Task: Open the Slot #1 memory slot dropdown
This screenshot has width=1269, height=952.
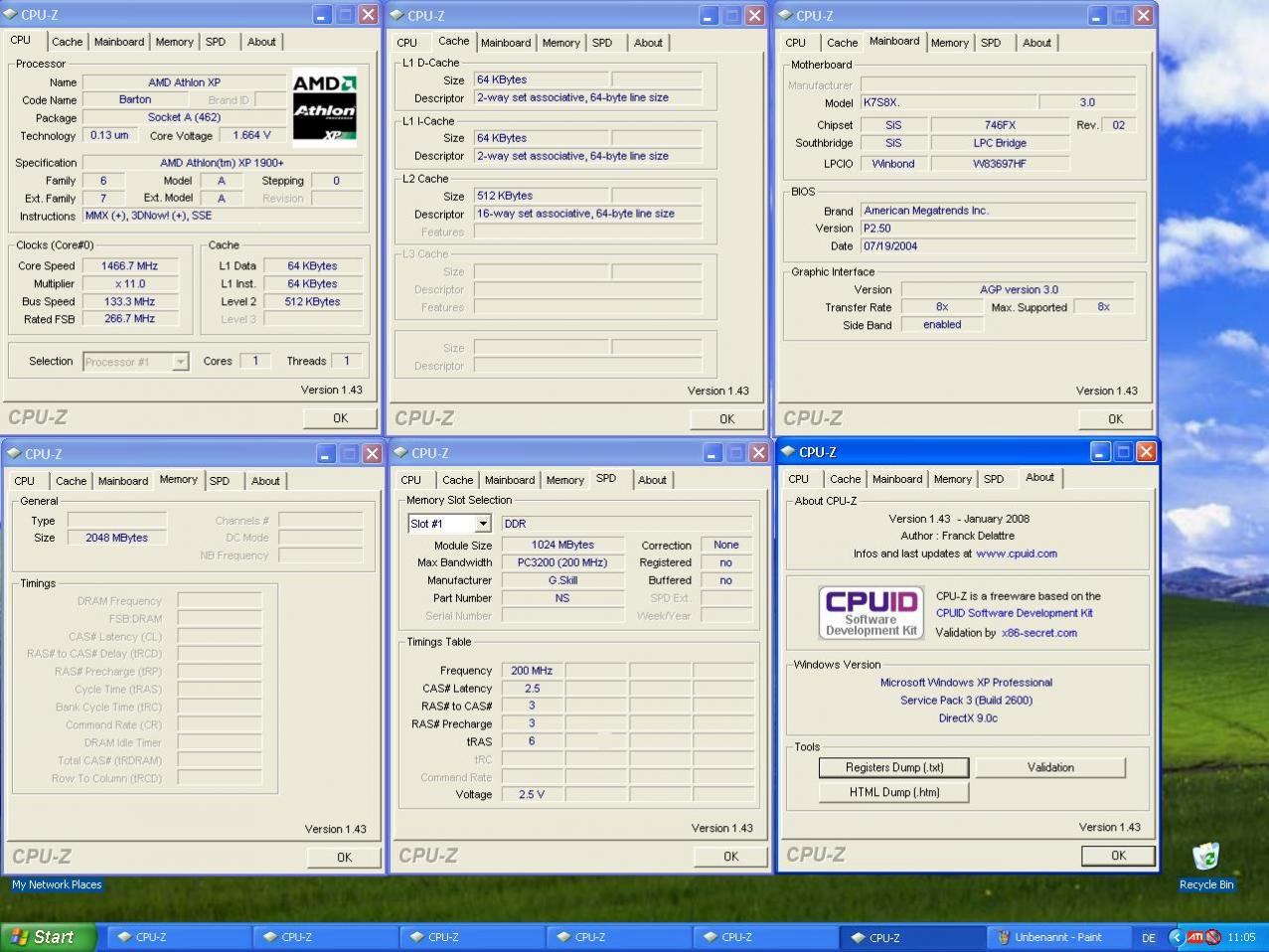Action: point(482,524)
